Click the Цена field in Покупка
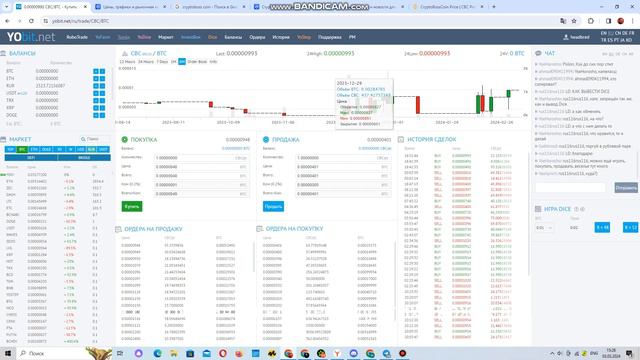640x360 pixels. coord(202,167)
